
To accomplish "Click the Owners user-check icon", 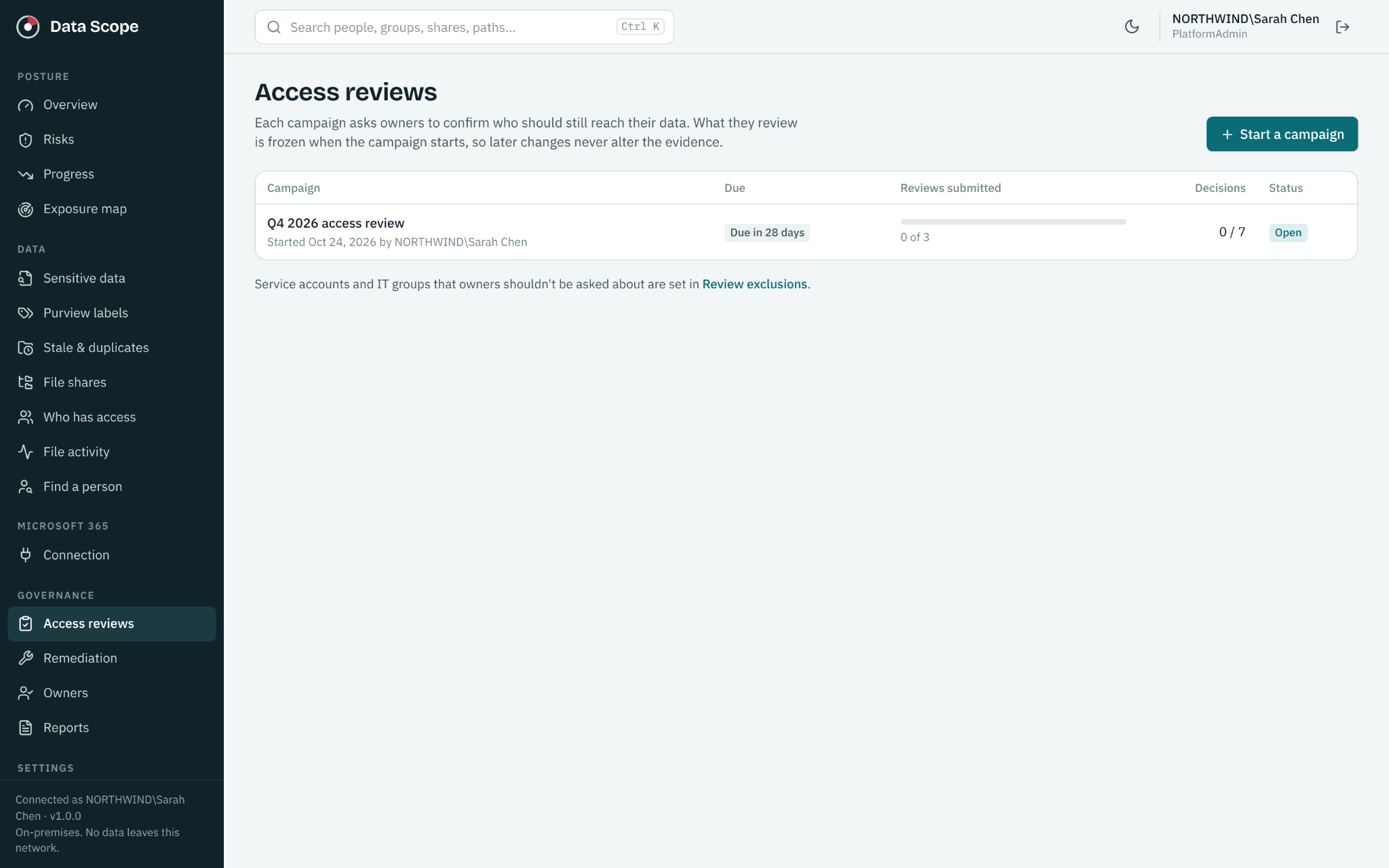I will pyautogui.click(x=26, y=693).
